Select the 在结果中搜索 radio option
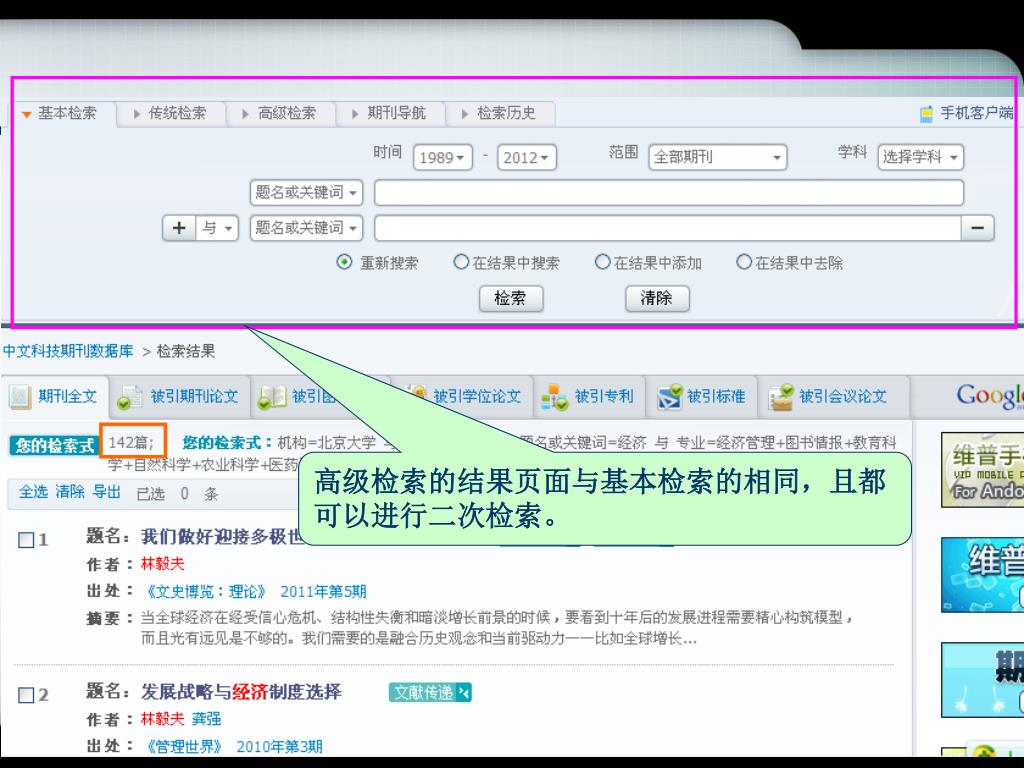 click(x=461, y=263)
